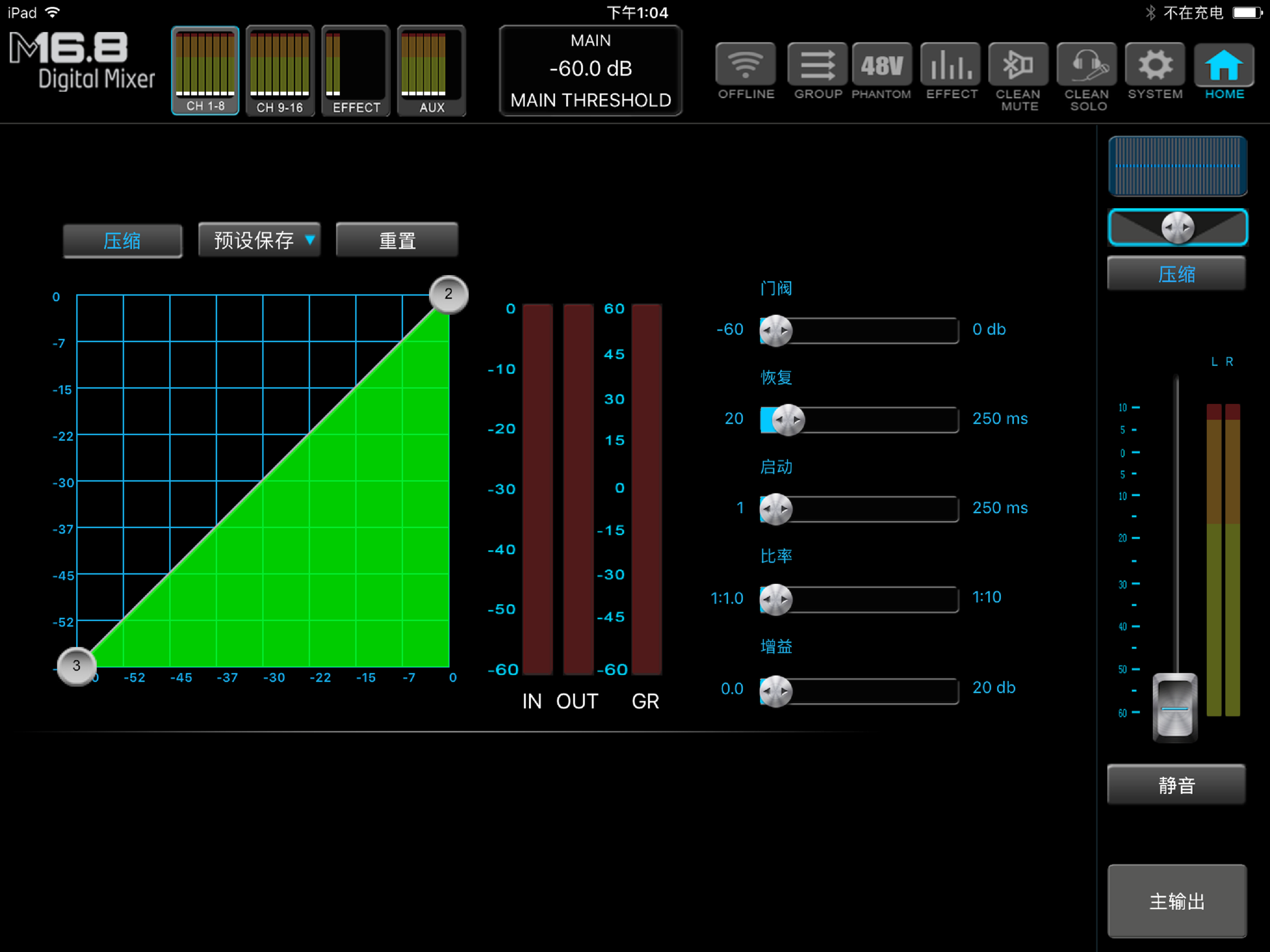Mute main output with 静音 button
Image resolution: width=1270 pixels, height=952 pixels.
pos(1177,784)
